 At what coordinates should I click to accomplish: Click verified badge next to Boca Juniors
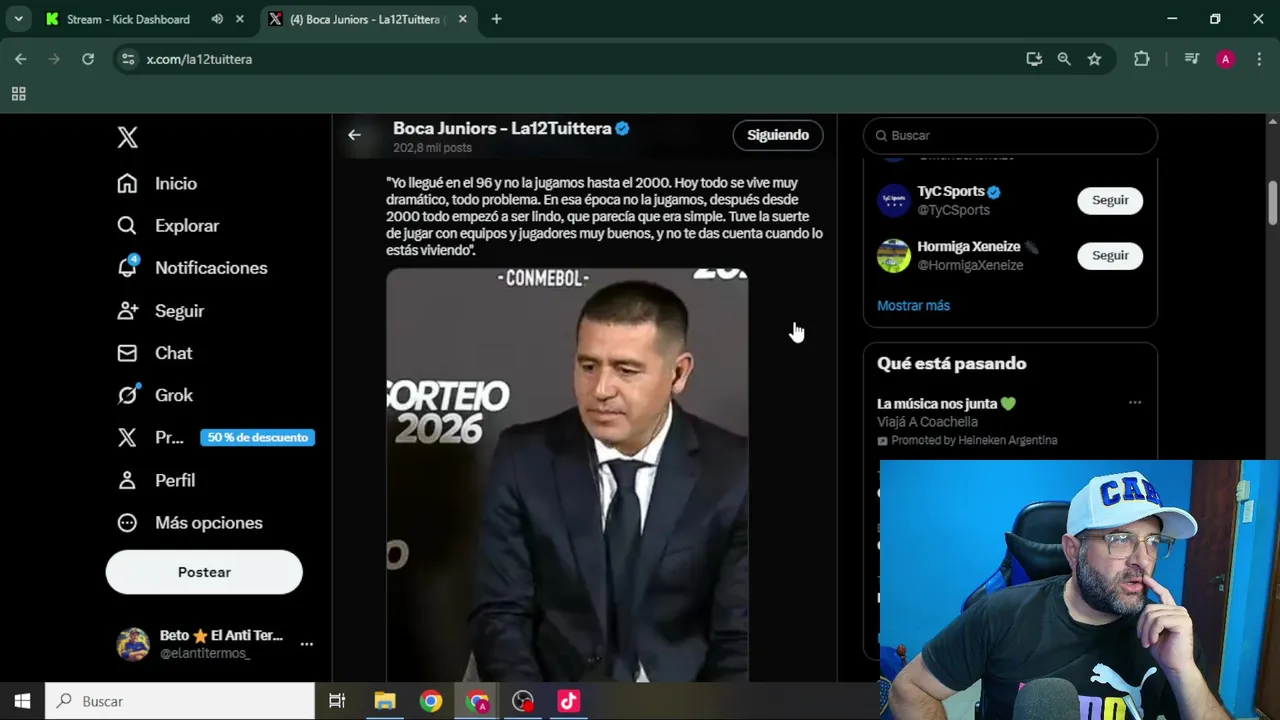(x=622, y=128)
